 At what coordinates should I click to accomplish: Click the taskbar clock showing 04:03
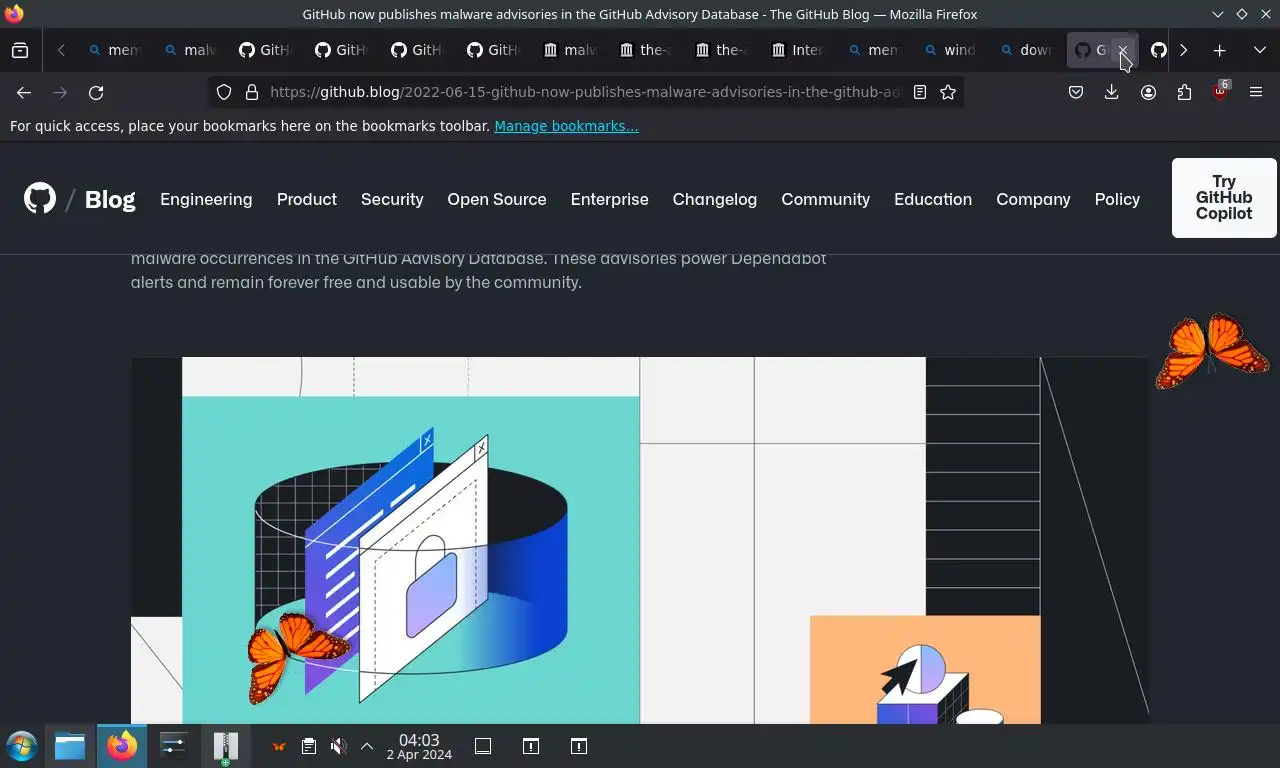pos(419,746)
